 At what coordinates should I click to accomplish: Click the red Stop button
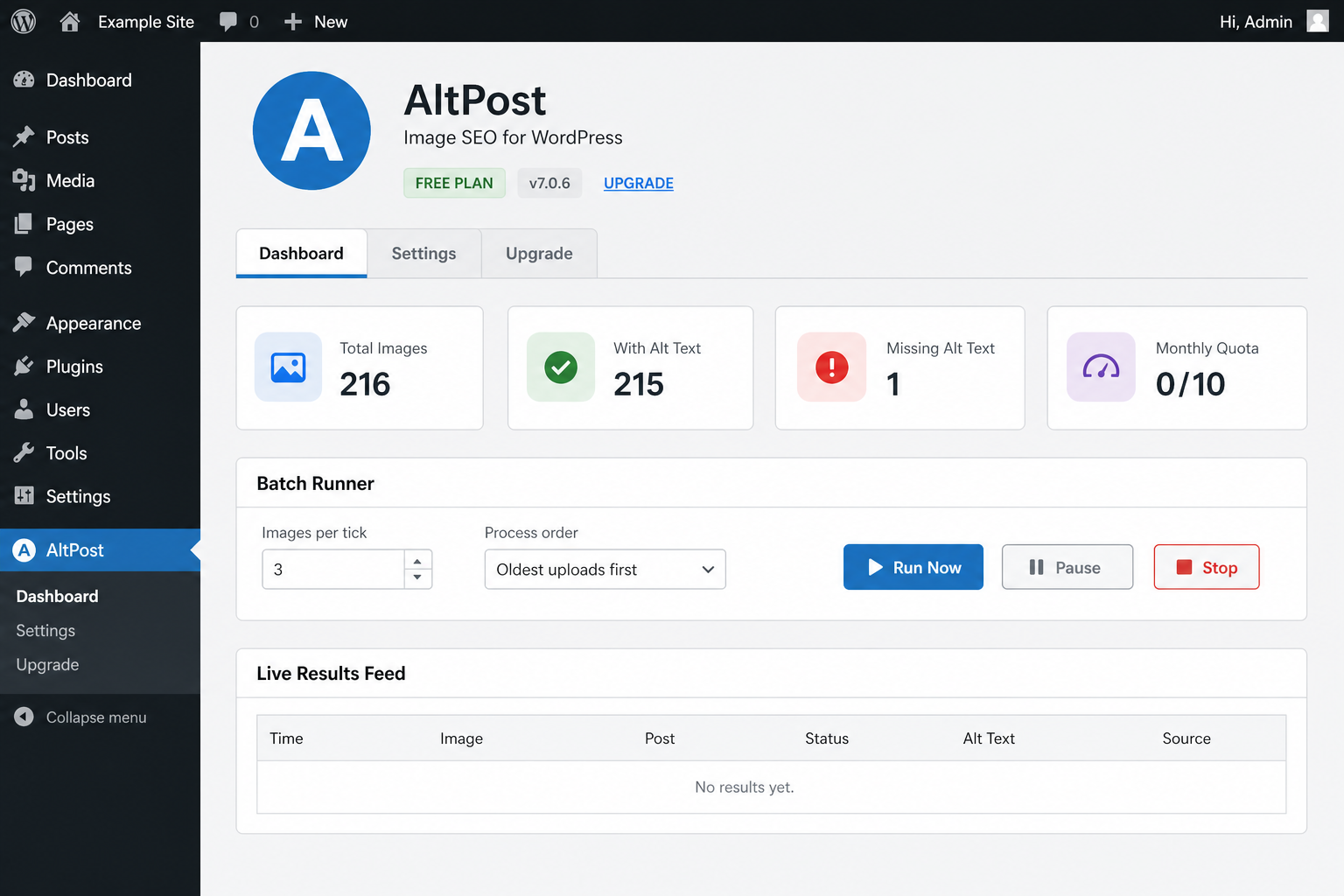tap(1207, 567)
